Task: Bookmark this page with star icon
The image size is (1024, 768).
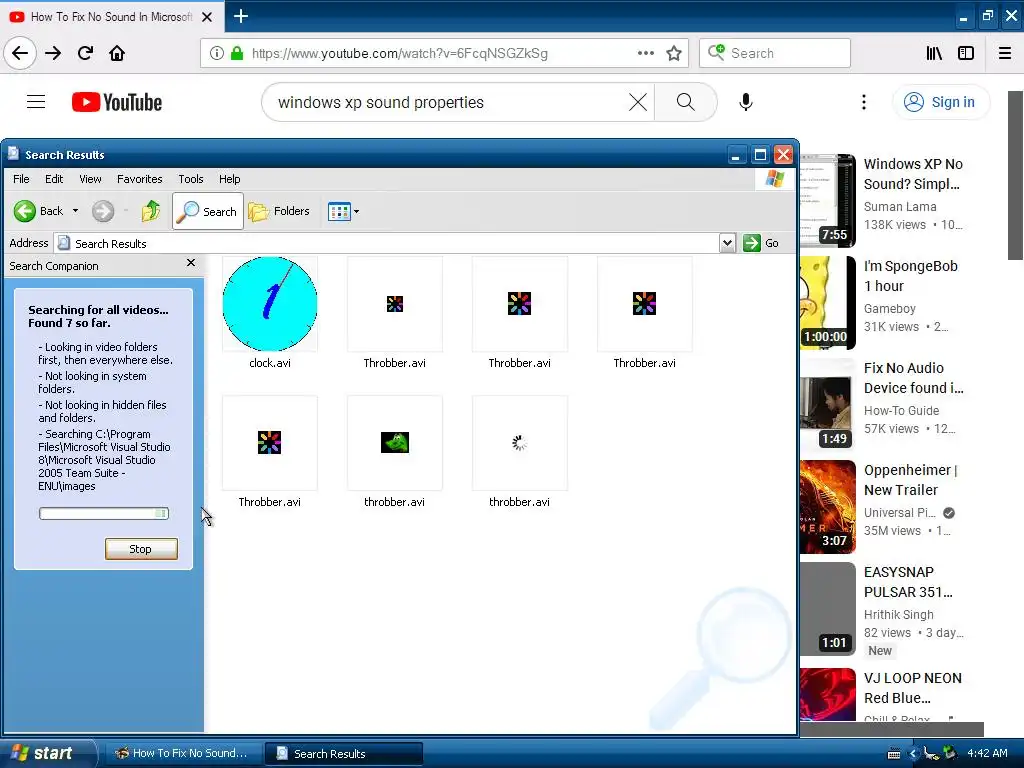Action: (x=674, y=53)
